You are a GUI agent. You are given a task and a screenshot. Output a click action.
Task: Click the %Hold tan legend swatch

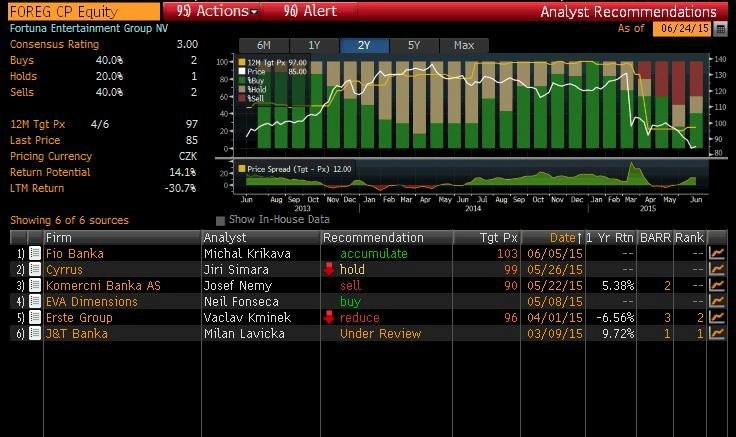point(242,89)
